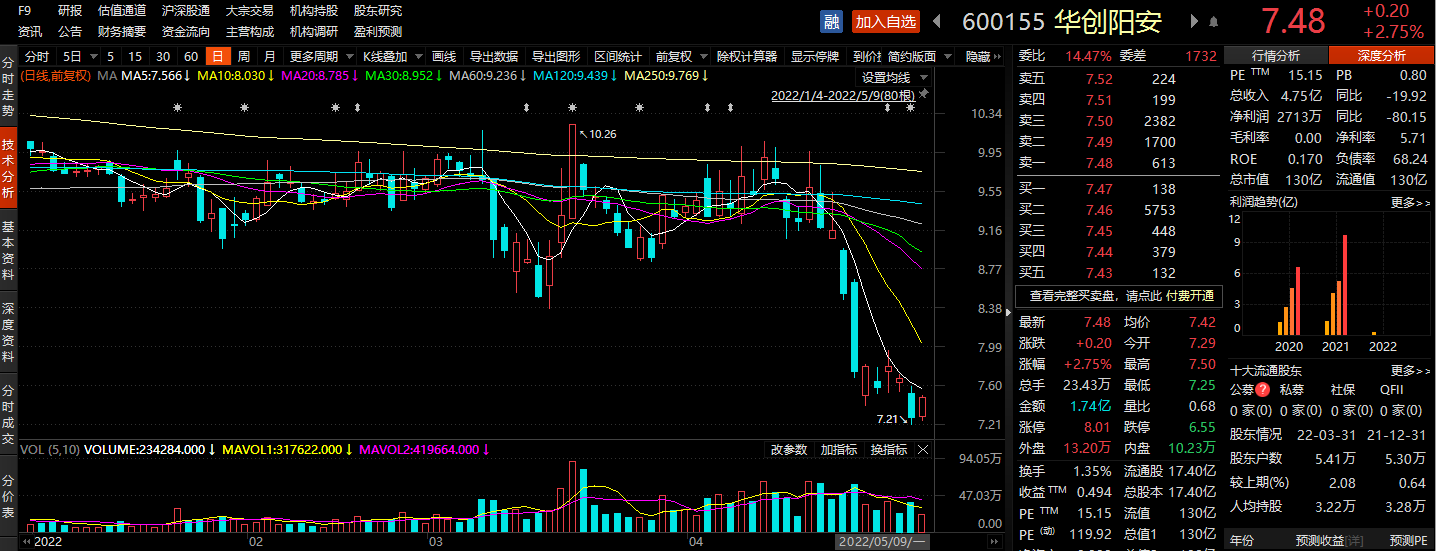Image resolution: width=1436 pixels, height=551 pixels.
Task: Click the price alert bell icon
Action: [x=1214, y=21]
